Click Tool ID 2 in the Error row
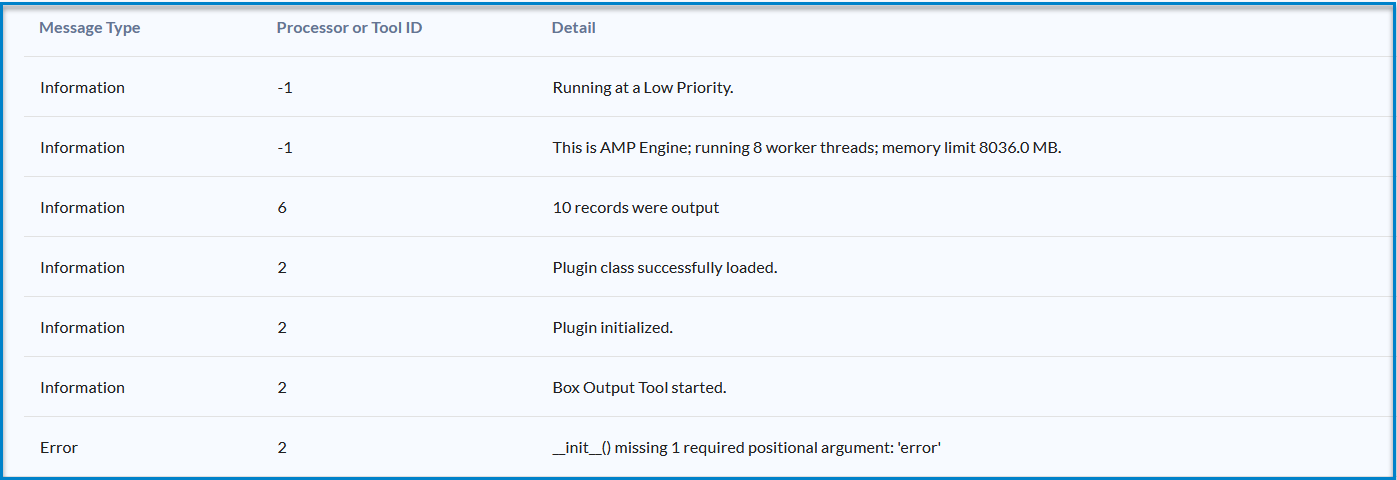The height and width of the screenshot is (480, 1397). point(282,448)
